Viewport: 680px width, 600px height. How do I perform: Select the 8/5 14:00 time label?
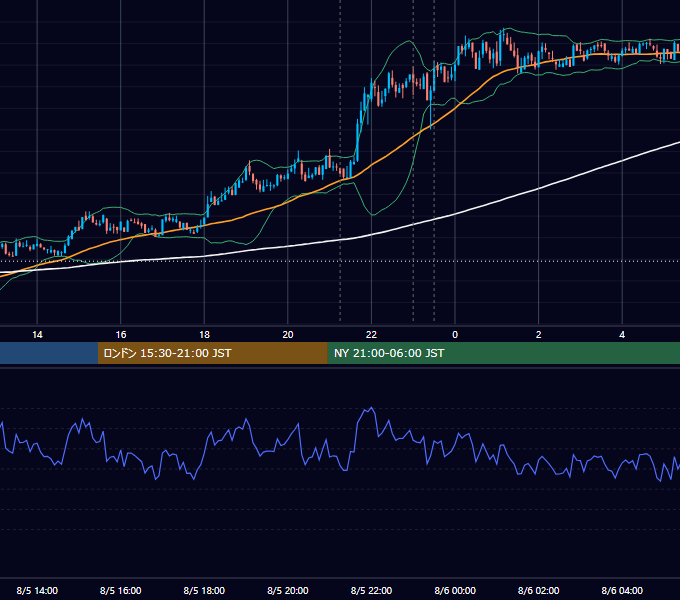click(x=37, y=590)
